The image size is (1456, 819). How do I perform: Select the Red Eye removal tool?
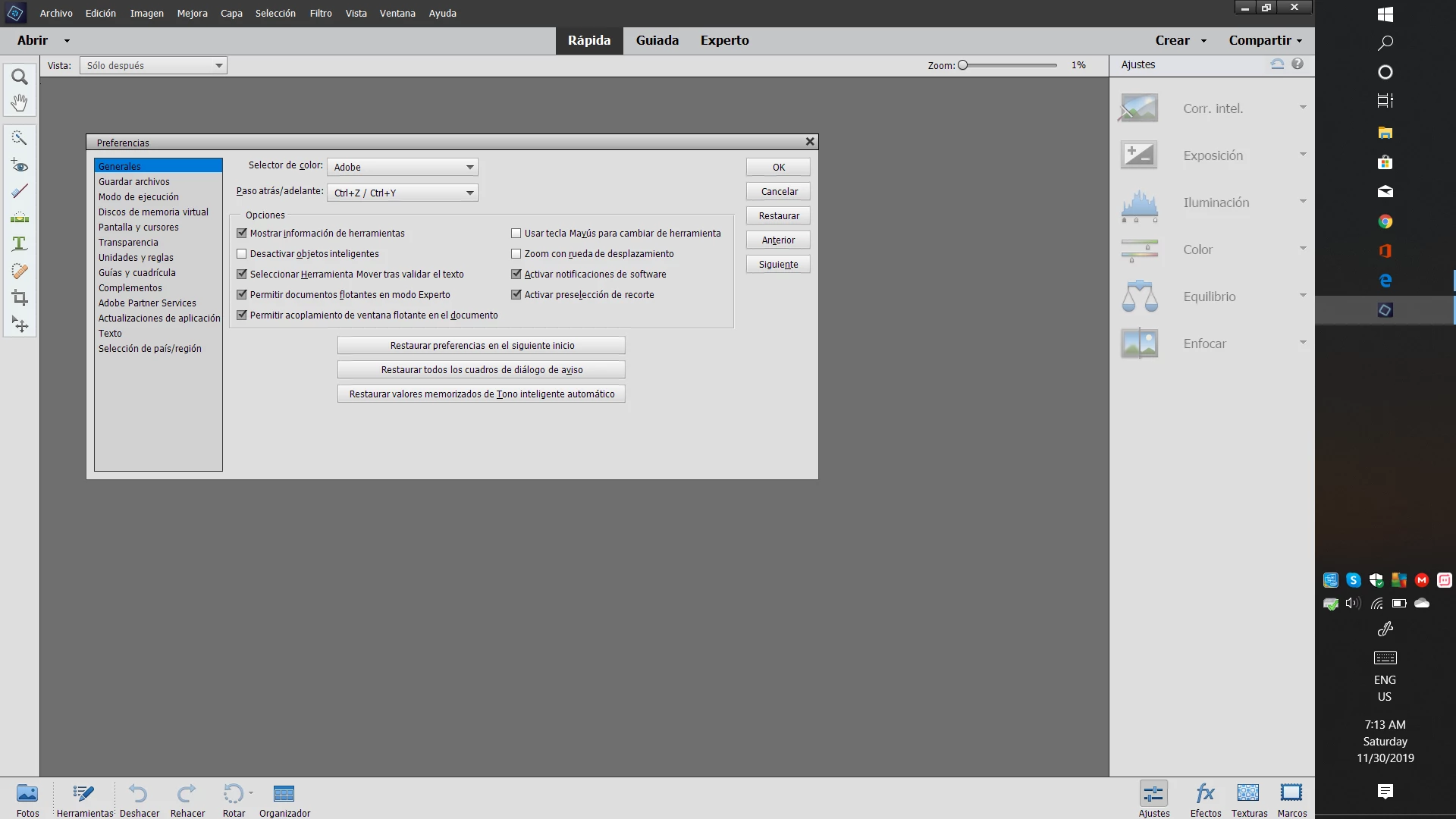coord(20,165)
